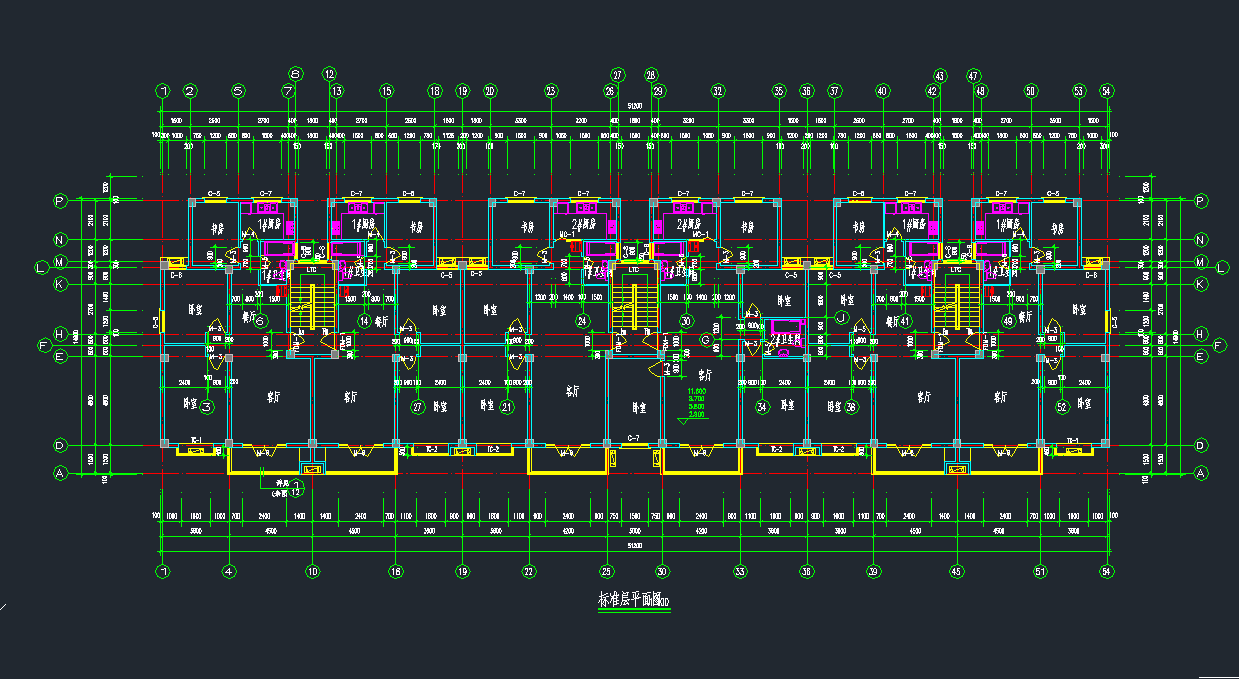Select bottom axis bubble number 4
This screenshot has height=679, width=1239.
(229, 572)
